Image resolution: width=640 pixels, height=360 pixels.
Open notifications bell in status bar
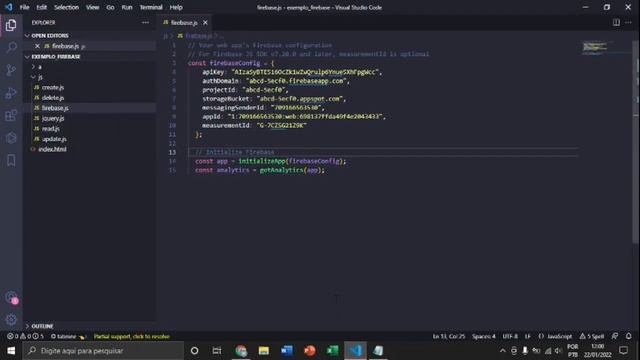point(629,336)
